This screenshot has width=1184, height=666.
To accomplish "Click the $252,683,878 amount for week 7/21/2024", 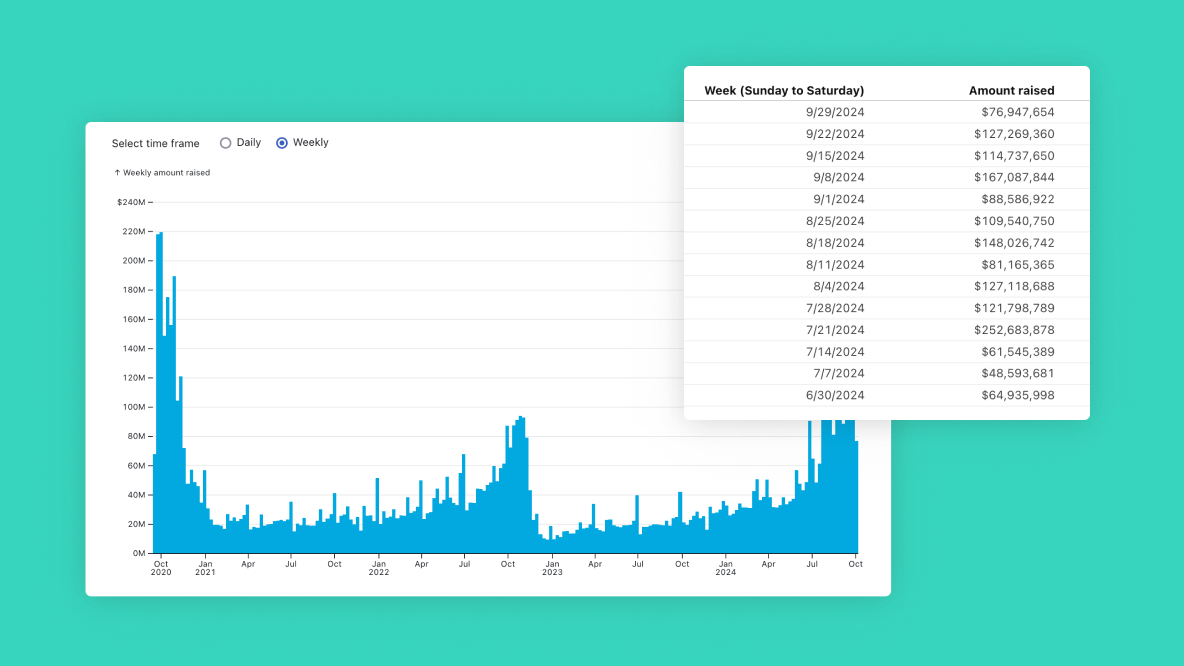I will [x=1014, y=330].
